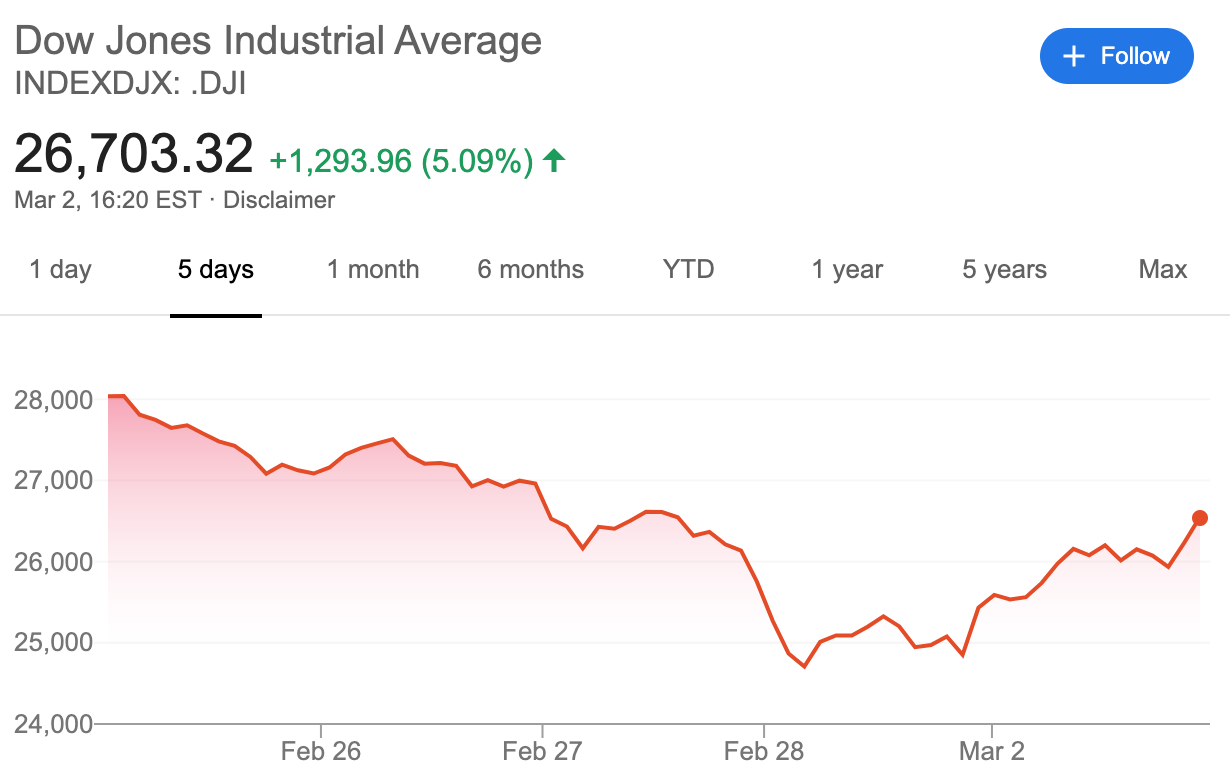Click the red endpoint dot on chart
This screenshot has width=1230, height=782.
tap(1200, 518)
